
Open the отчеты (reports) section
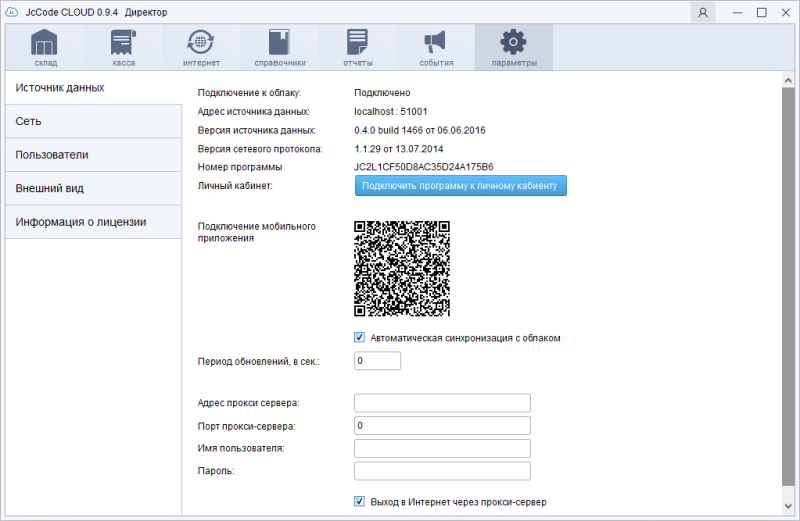(x=358, y=47)
